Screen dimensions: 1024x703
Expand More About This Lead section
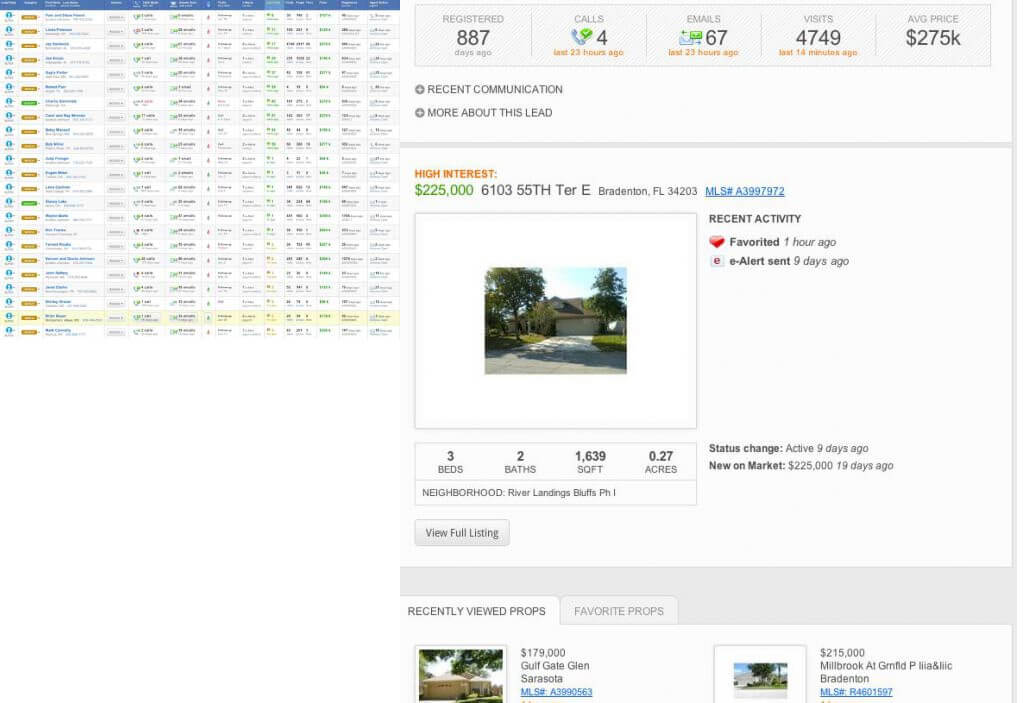(x=483, y=113)
